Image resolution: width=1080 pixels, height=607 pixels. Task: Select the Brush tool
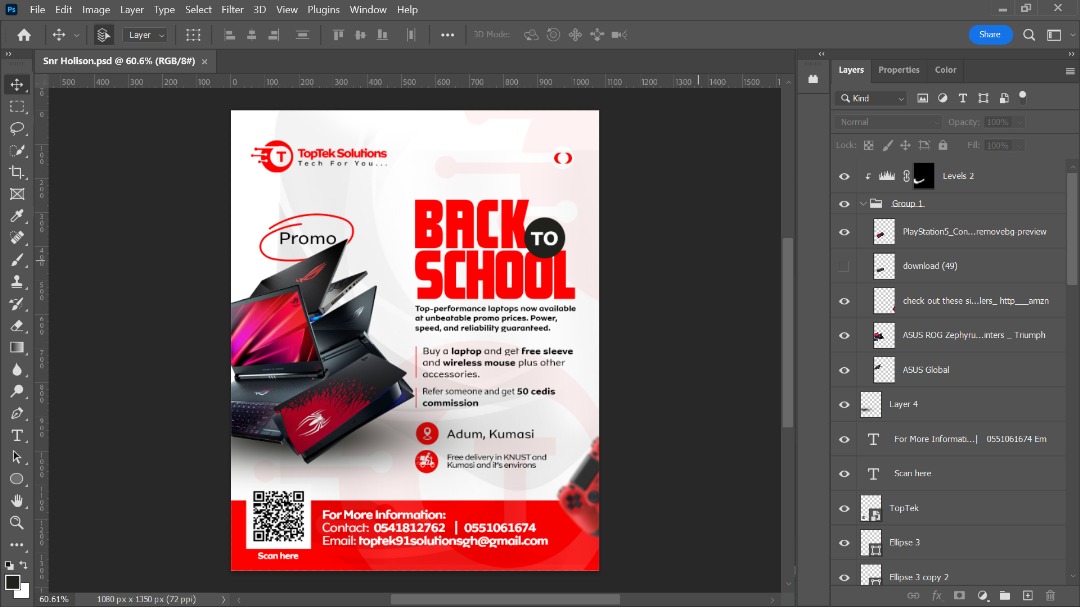17,260
